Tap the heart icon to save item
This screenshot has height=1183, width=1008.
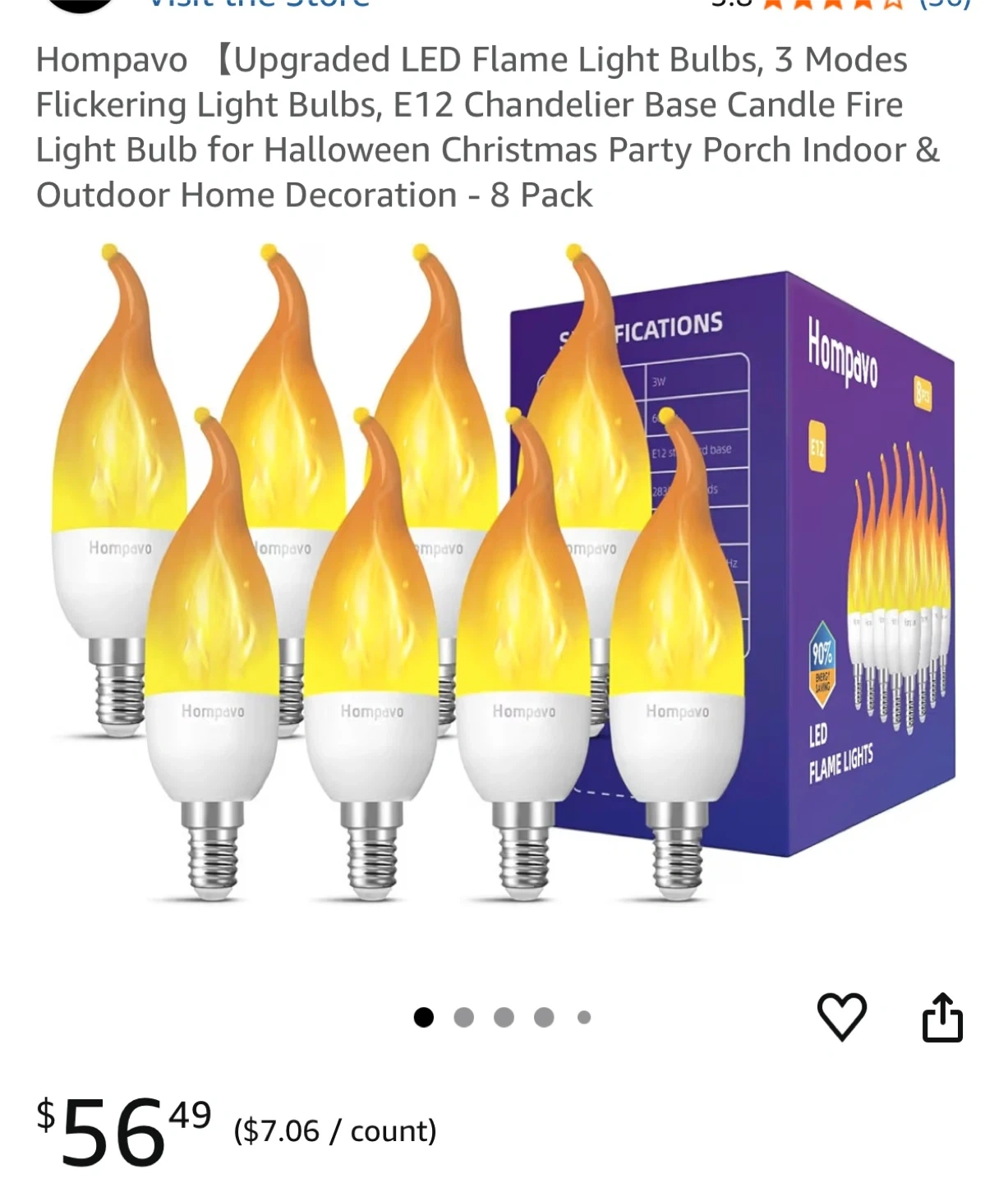point(842,1017)
